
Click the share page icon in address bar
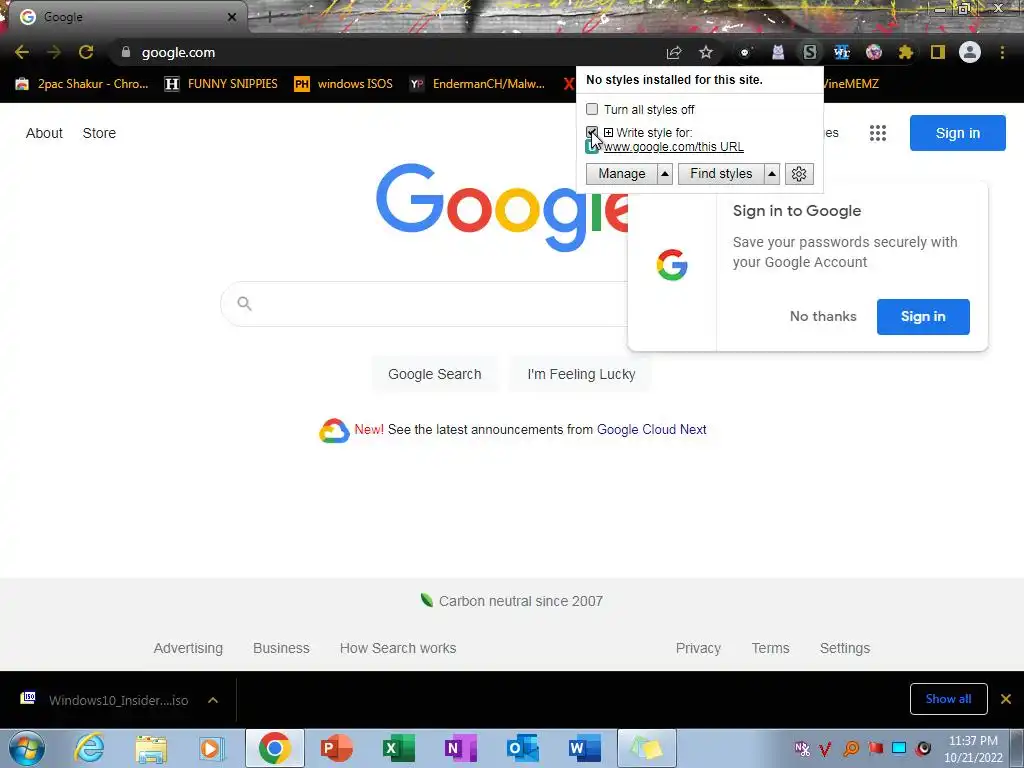[x=674, y=52]
